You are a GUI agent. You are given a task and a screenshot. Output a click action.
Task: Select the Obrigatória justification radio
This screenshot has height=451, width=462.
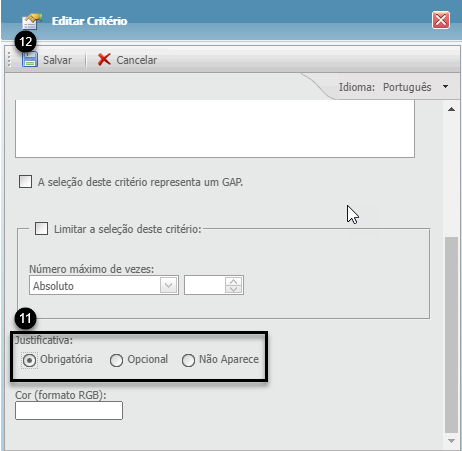click(x=29, y=360)
